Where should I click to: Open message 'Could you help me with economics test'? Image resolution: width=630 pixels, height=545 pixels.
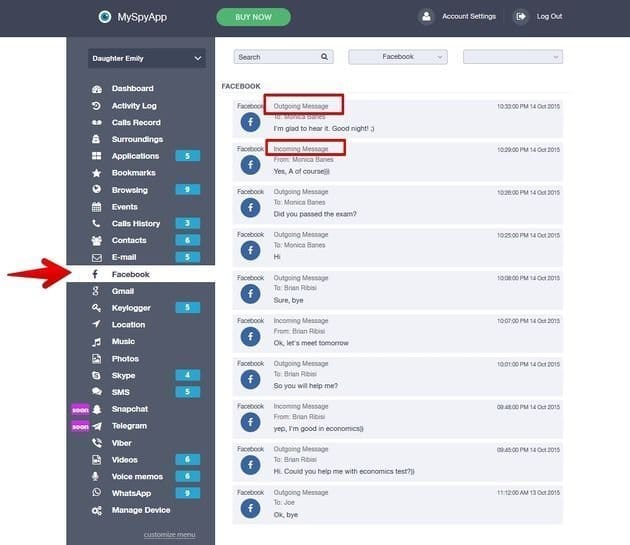398,462
